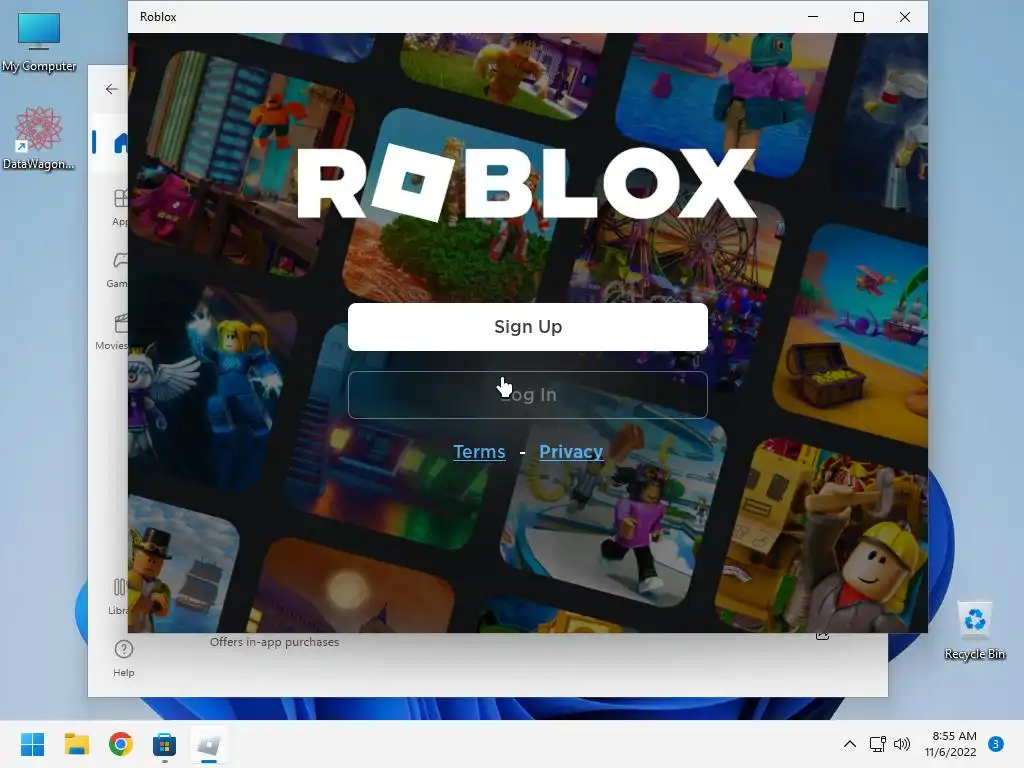
Task: Click the 'Offers in-app purchases' text
Action: click(274, 642)
